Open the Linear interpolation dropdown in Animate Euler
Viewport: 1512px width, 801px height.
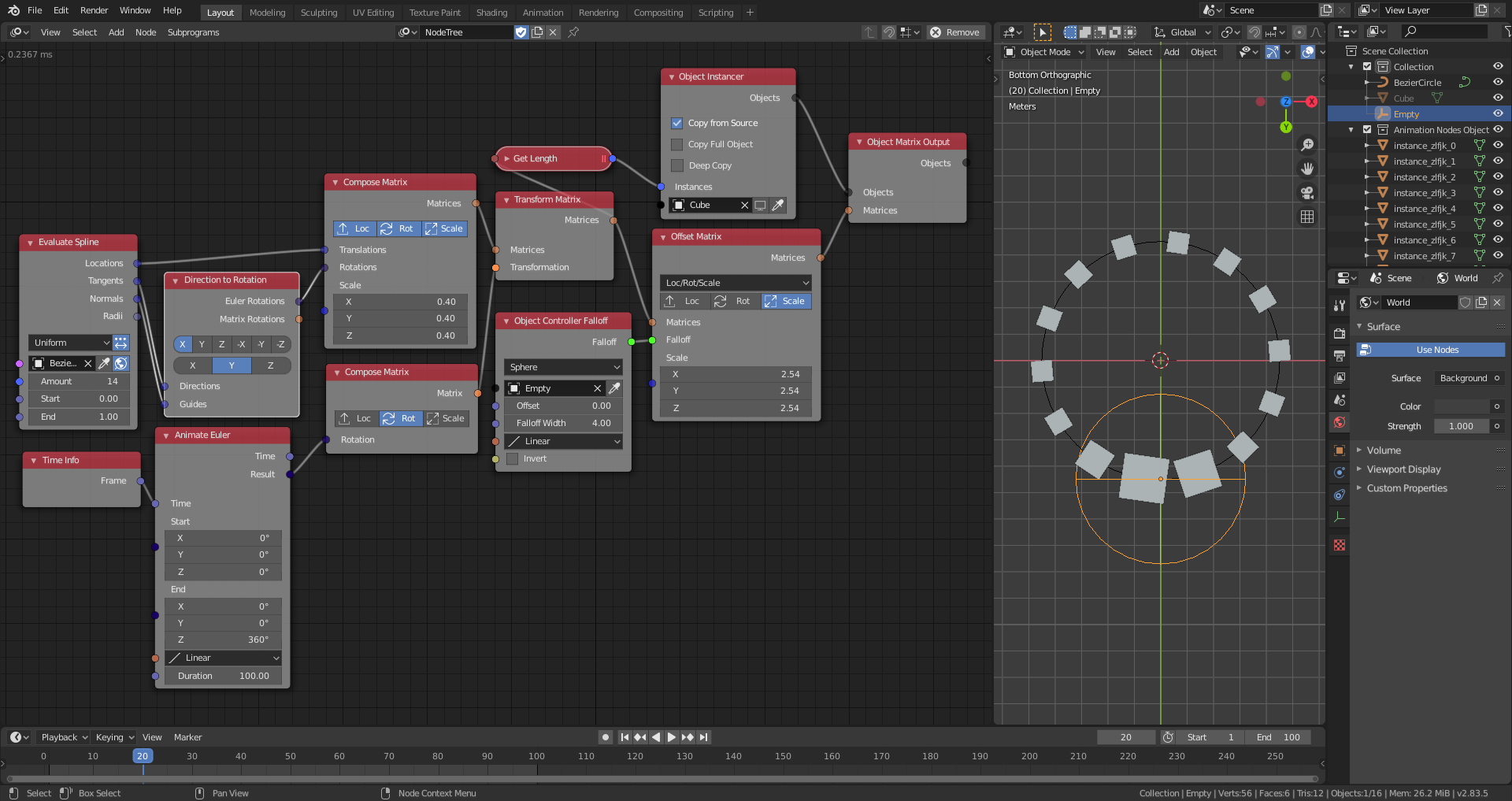pyautogui.click(x=223, y=658)
